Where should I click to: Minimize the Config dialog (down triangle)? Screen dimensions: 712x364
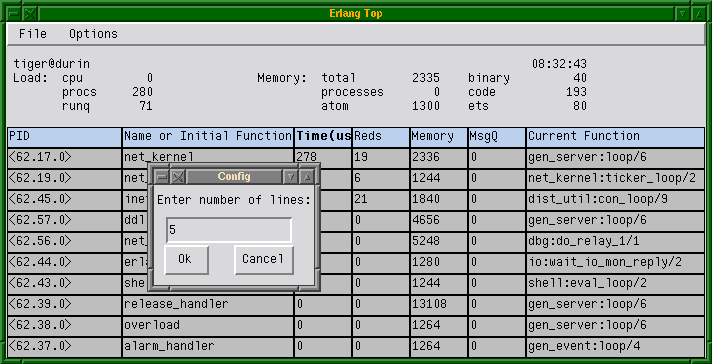pyautogui.click(x=291, y=177)
